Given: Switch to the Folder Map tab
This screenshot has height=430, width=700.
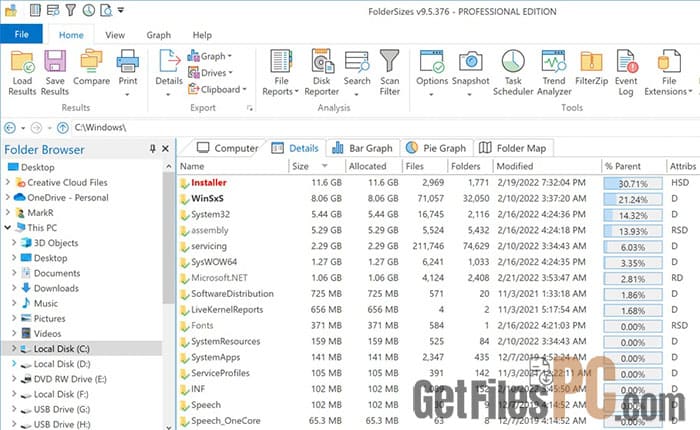Looking at the screenshot, I should tap(512, 148).
